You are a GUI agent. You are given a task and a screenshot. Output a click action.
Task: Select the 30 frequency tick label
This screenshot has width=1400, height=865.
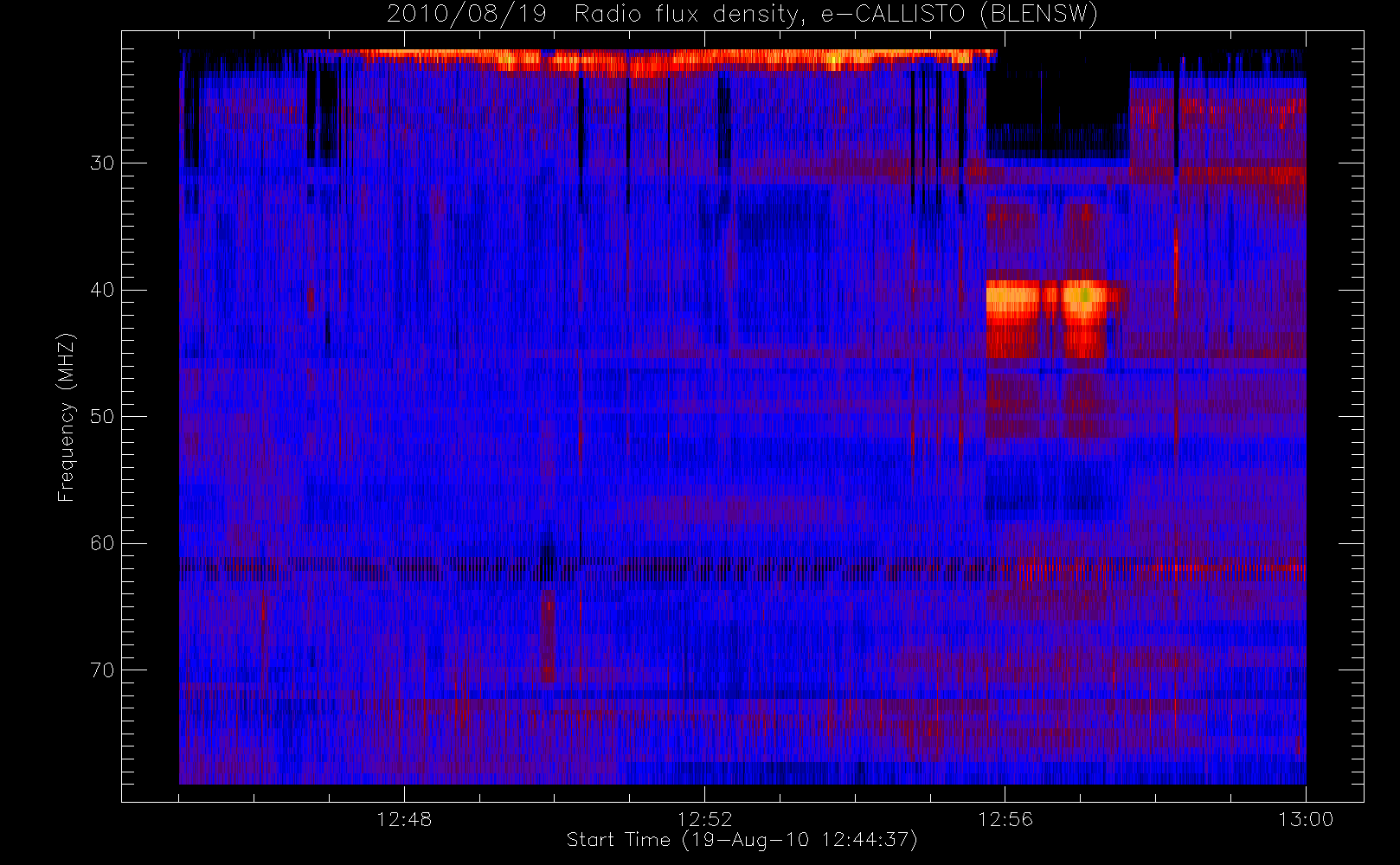tap(102, 163)
